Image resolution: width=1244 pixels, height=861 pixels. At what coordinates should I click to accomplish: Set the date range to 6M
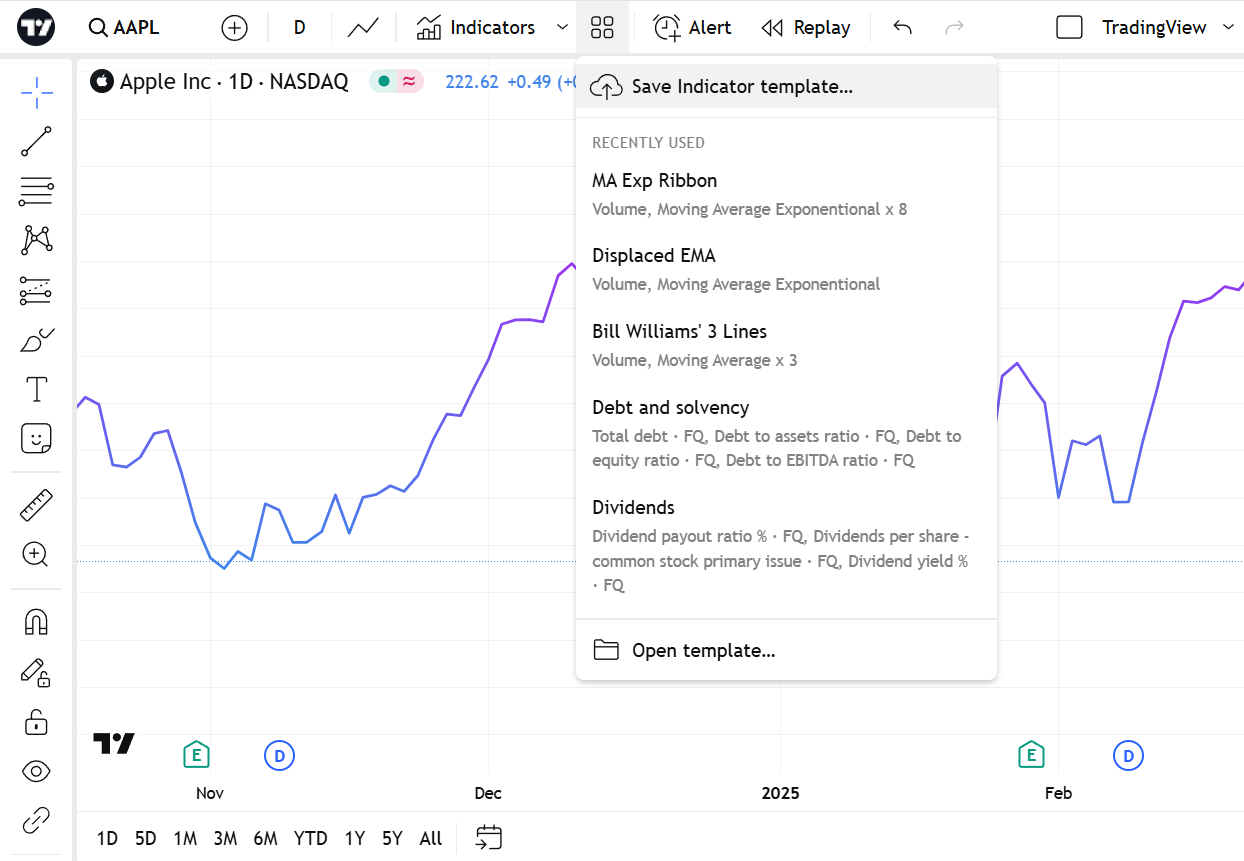265,838
